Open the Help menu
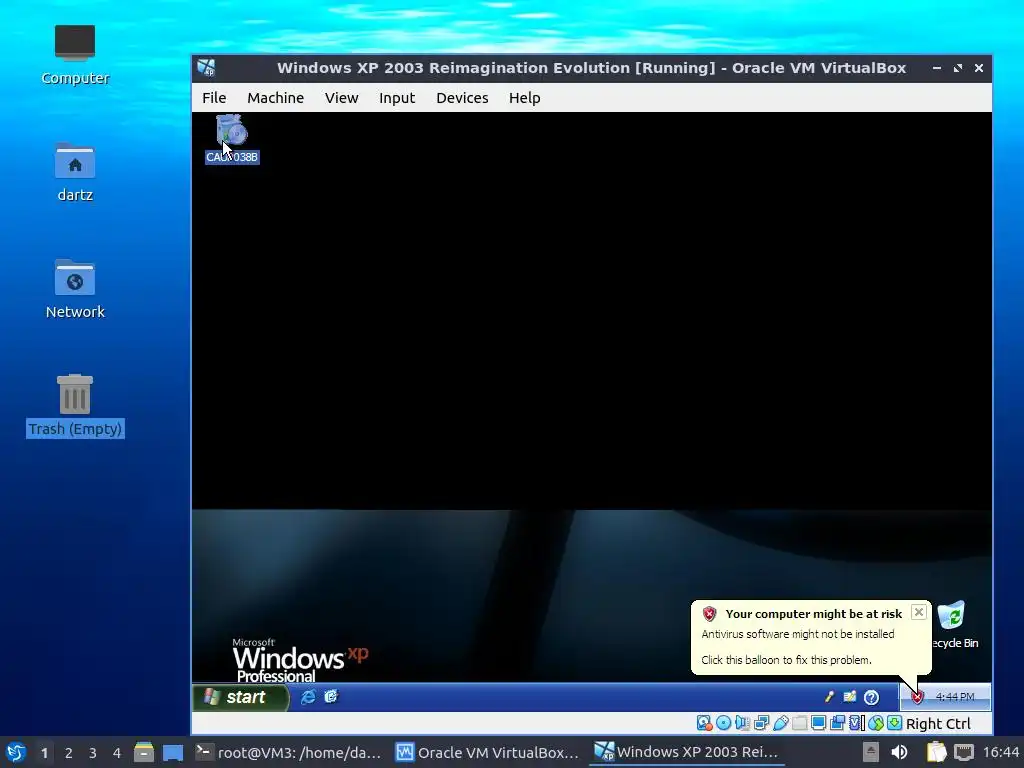The height and width of the screenshot is (768, 1024). (x=524, y=98)
